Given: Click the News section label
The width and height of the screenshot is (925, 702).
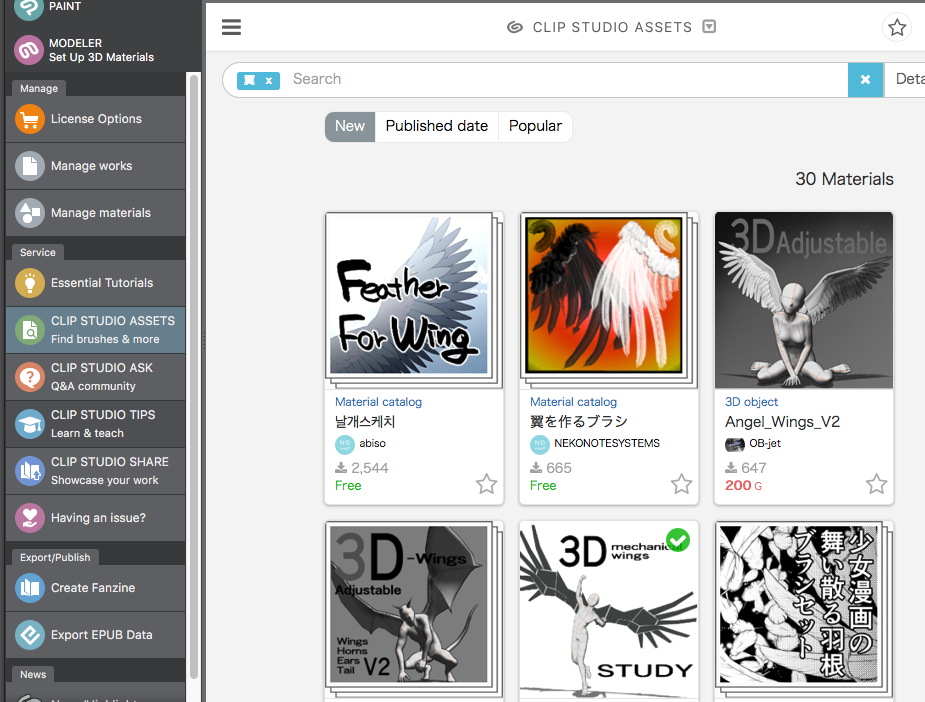Looking at the screenshot, I should coord(33,674).
